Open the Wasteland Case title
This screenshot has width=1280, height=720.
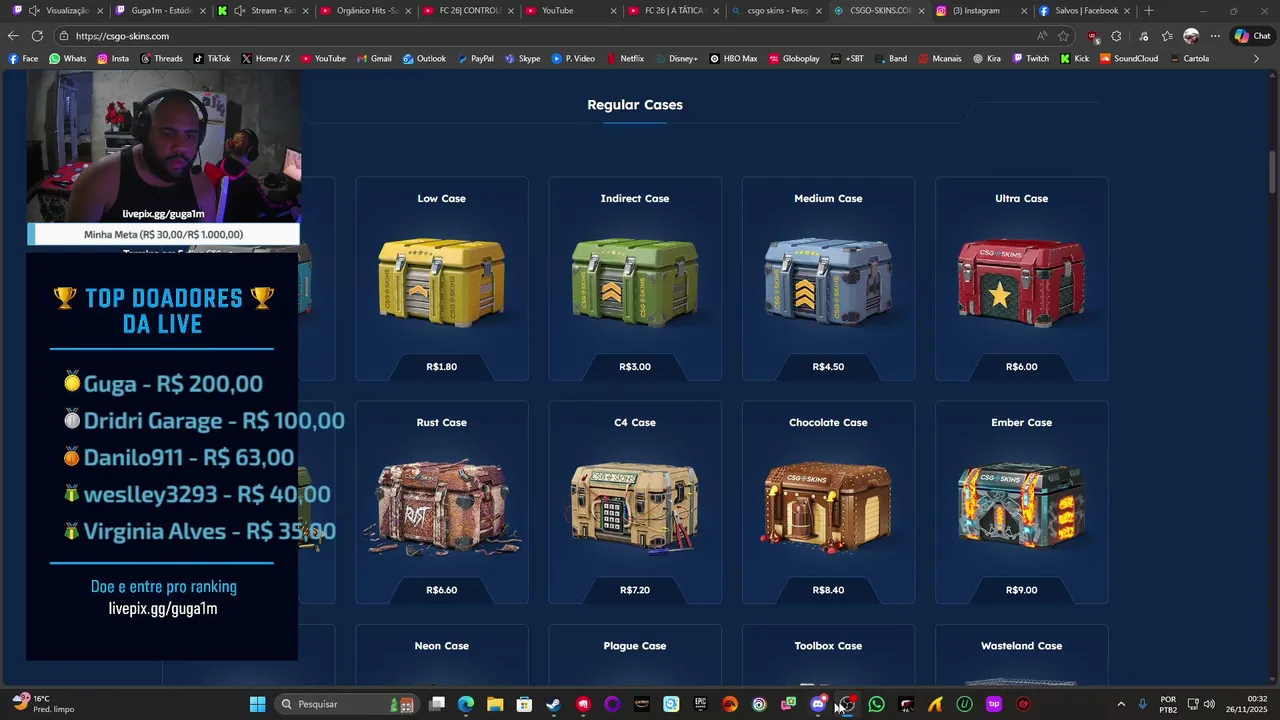[x=1021, y=646]
